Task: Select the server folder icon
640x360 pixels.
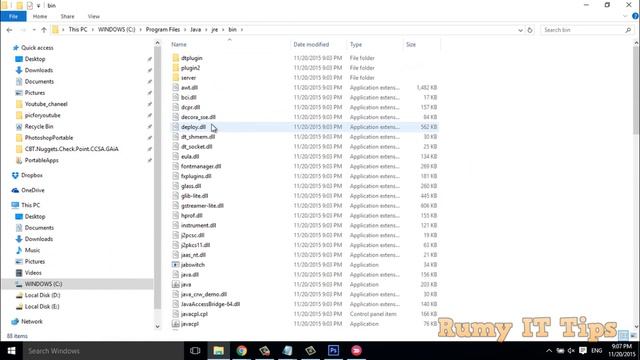Action: point(176,78)
